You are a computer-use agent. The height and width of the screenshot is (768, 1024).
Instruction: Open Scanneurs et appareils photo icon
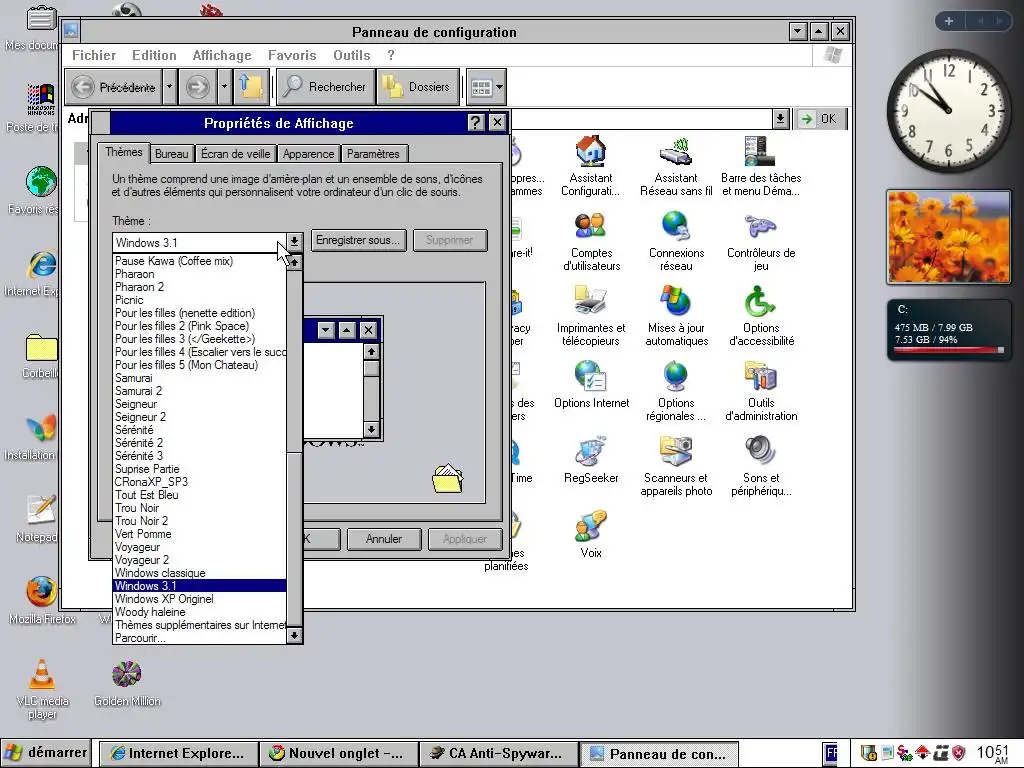point(676,466)
